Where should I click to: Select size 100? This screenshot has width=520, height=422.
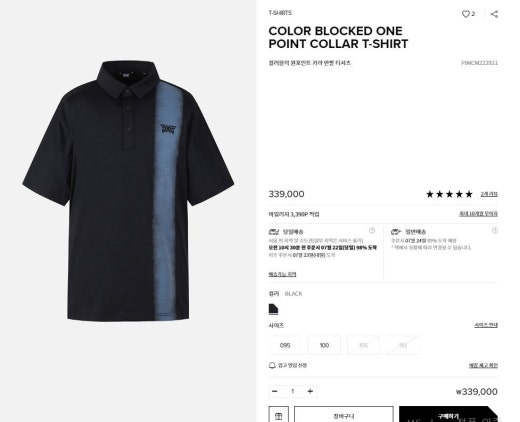click(x=324, y=345)
